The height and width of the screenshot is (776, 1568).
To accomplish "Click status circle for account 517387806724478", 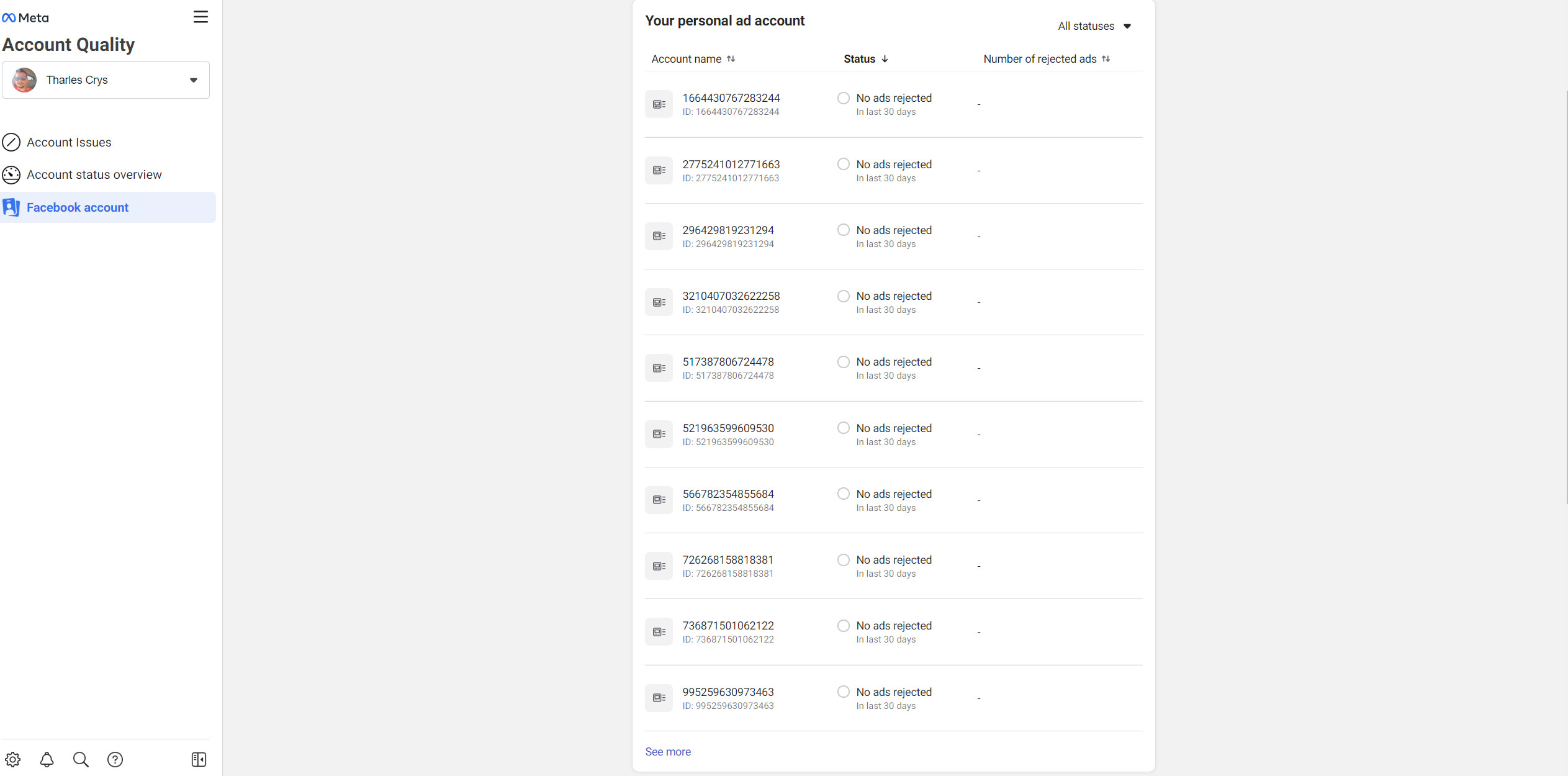I will (844, 362).
